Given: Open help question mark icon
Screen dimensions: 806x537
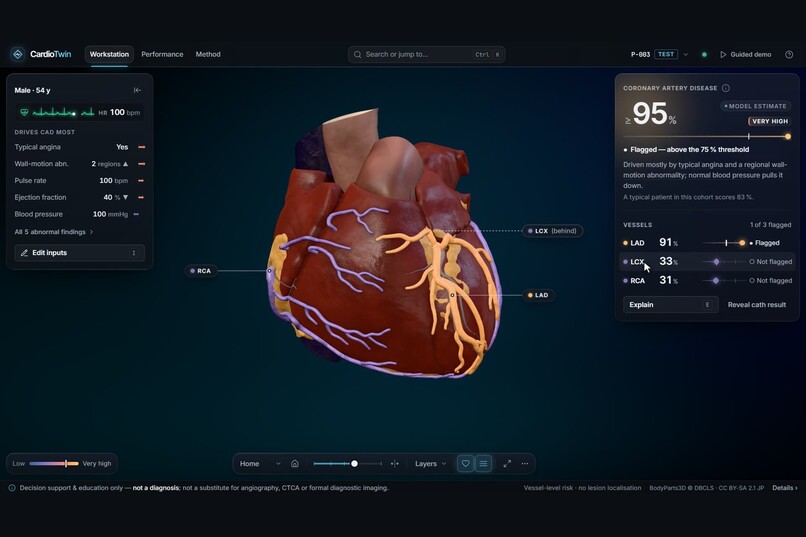Looking at the screenshot, I should [789, 54].
